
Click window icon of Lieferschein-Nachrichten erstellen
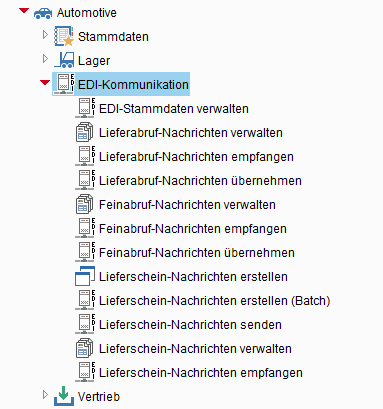pyautogui.click(x=85, y=276)
